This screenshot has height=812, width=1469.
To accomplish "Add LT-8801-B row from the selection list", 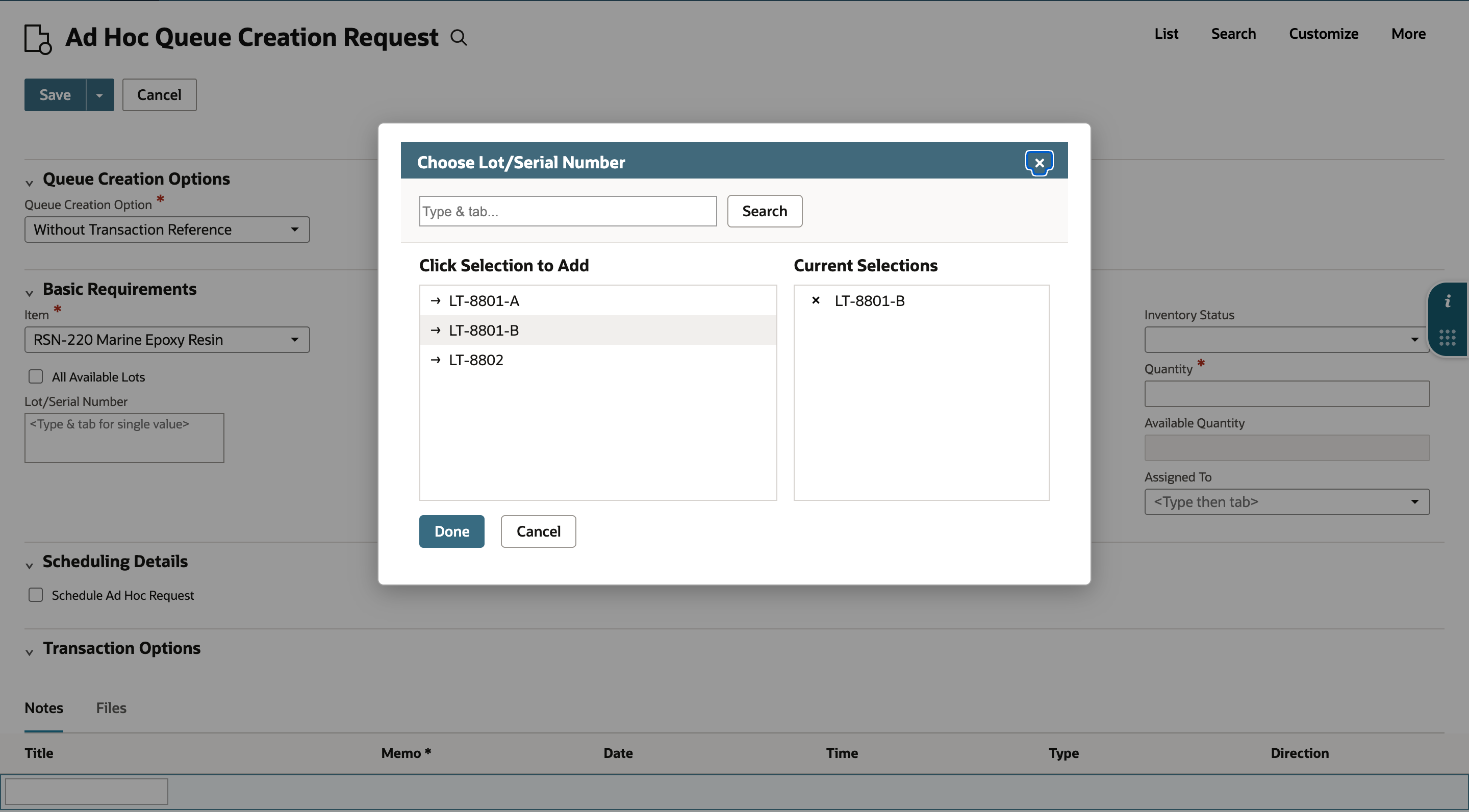I will click(x=598, y=330).
